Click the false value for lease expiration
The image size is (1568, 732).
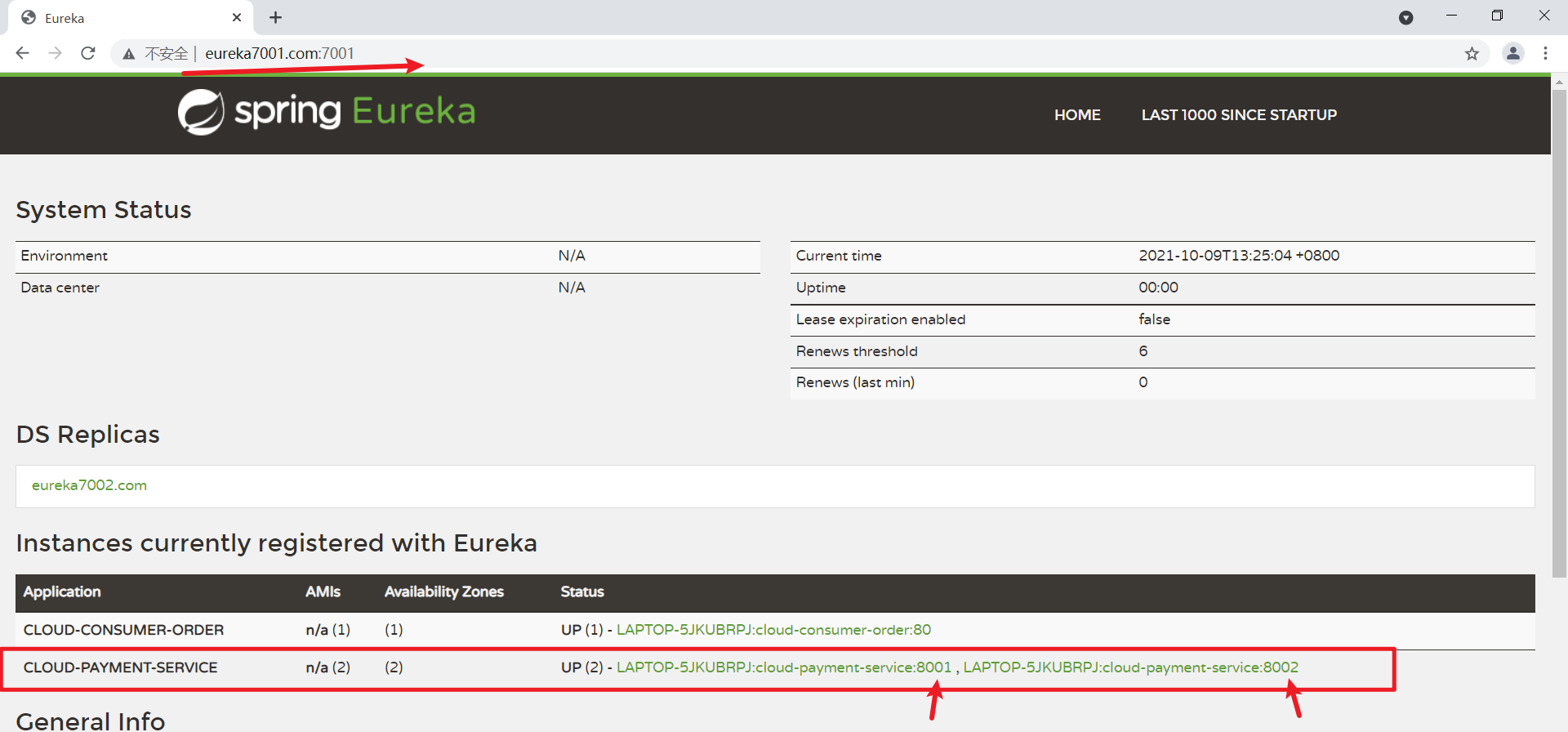click(x=1154, y=319)
